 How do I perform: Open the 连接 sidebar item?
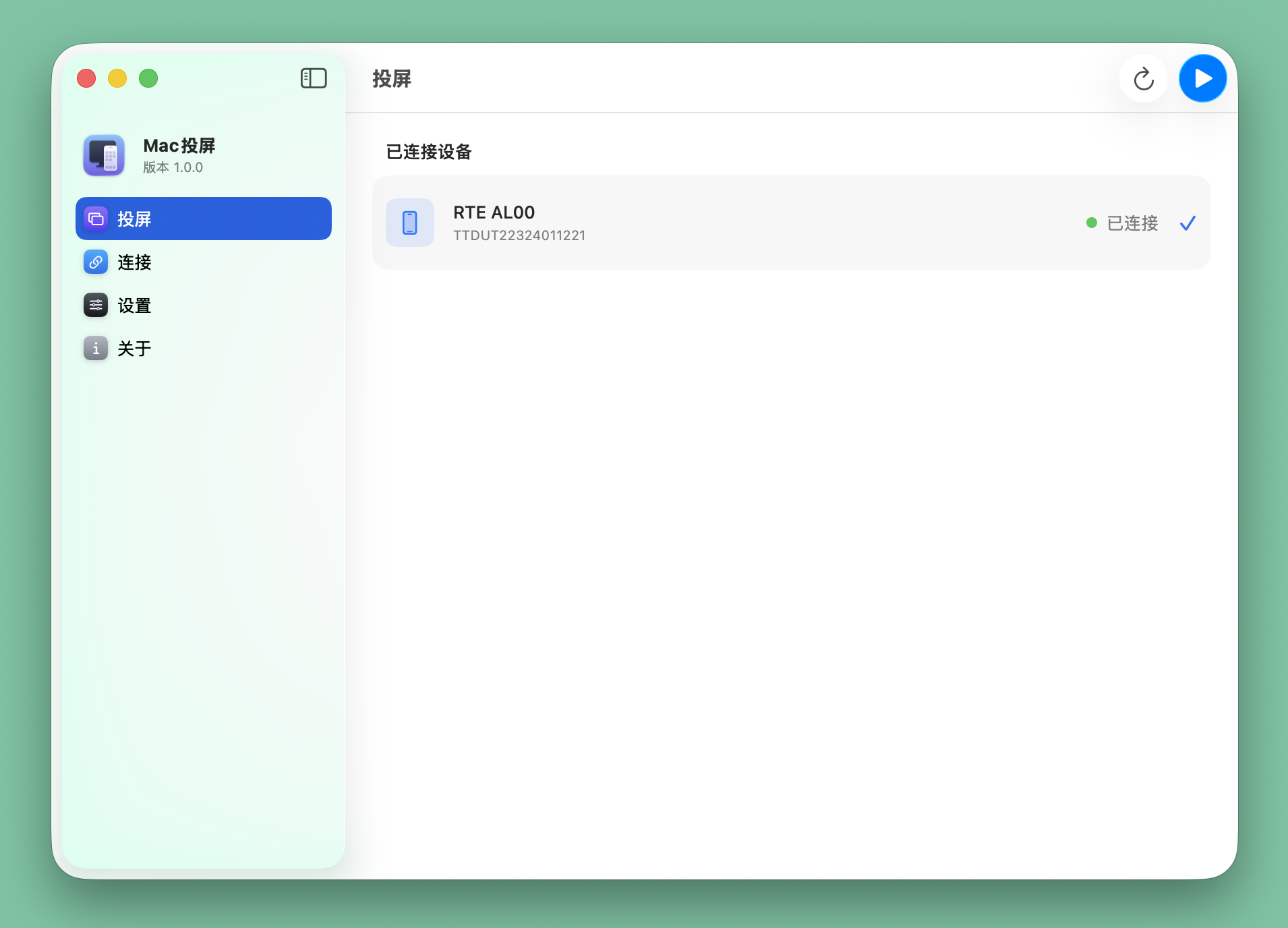204,262
